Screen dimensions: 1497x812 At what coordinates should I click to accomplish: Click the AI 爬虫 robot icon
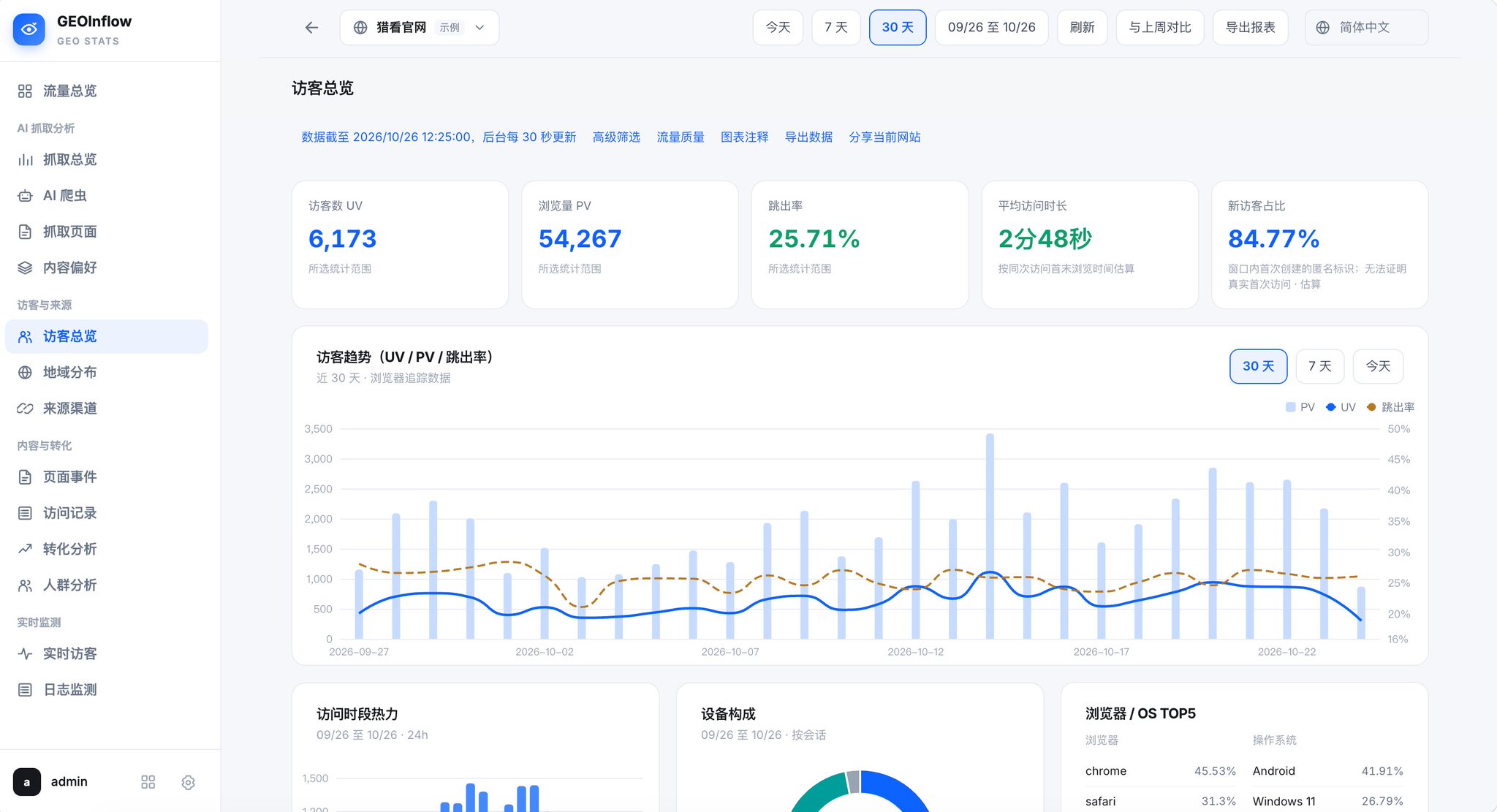coord(25,195)
